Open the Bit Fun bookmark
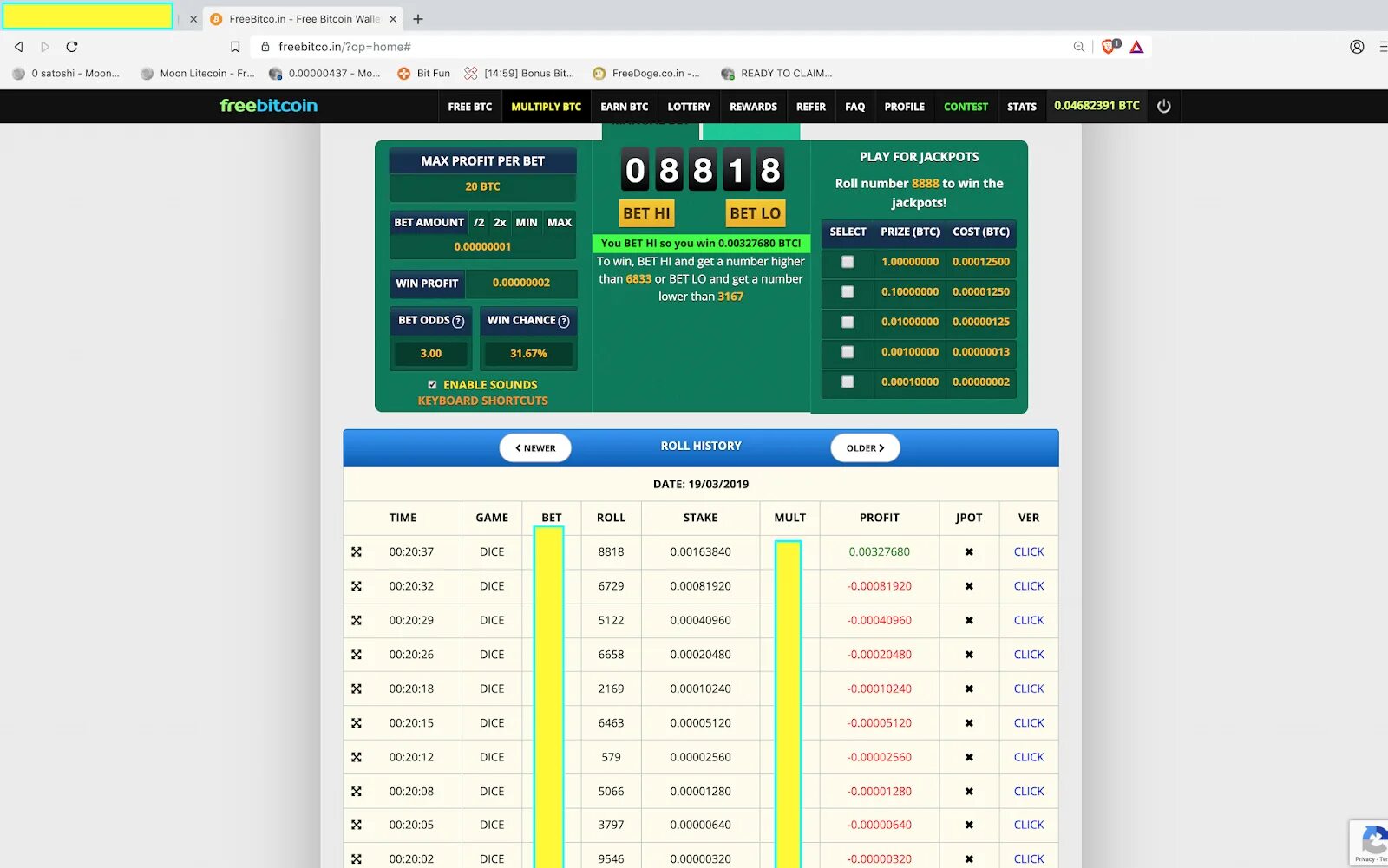The height and width of the screenshot is (868, 1388). tap(424, 74)
